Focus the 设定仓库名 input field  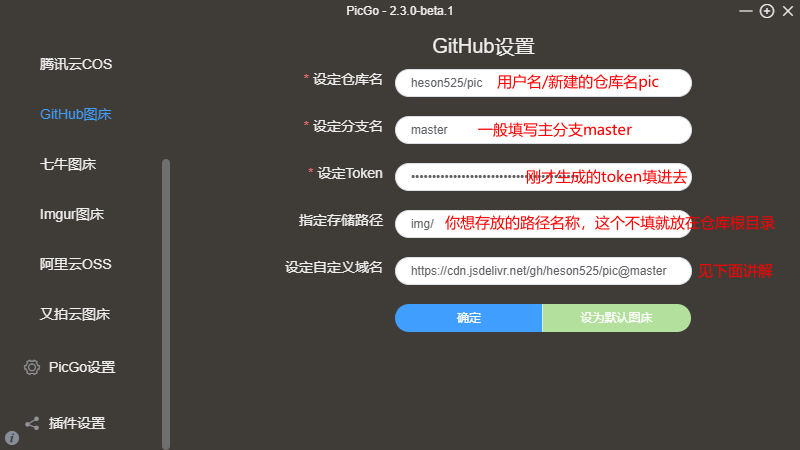coord(543,83)
